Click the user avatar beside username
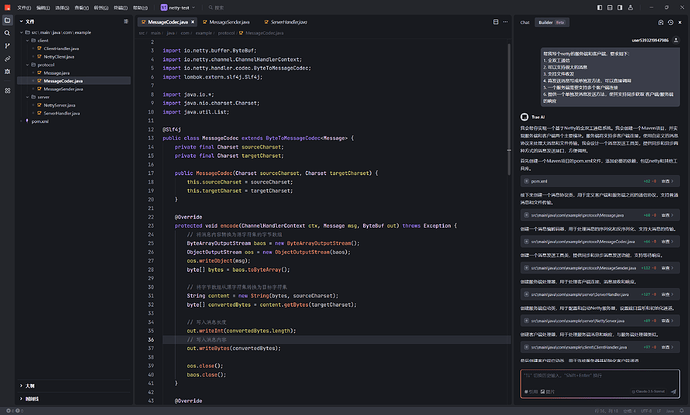The width and height of the screenshot is (690, 415). [x=676, y=40]
